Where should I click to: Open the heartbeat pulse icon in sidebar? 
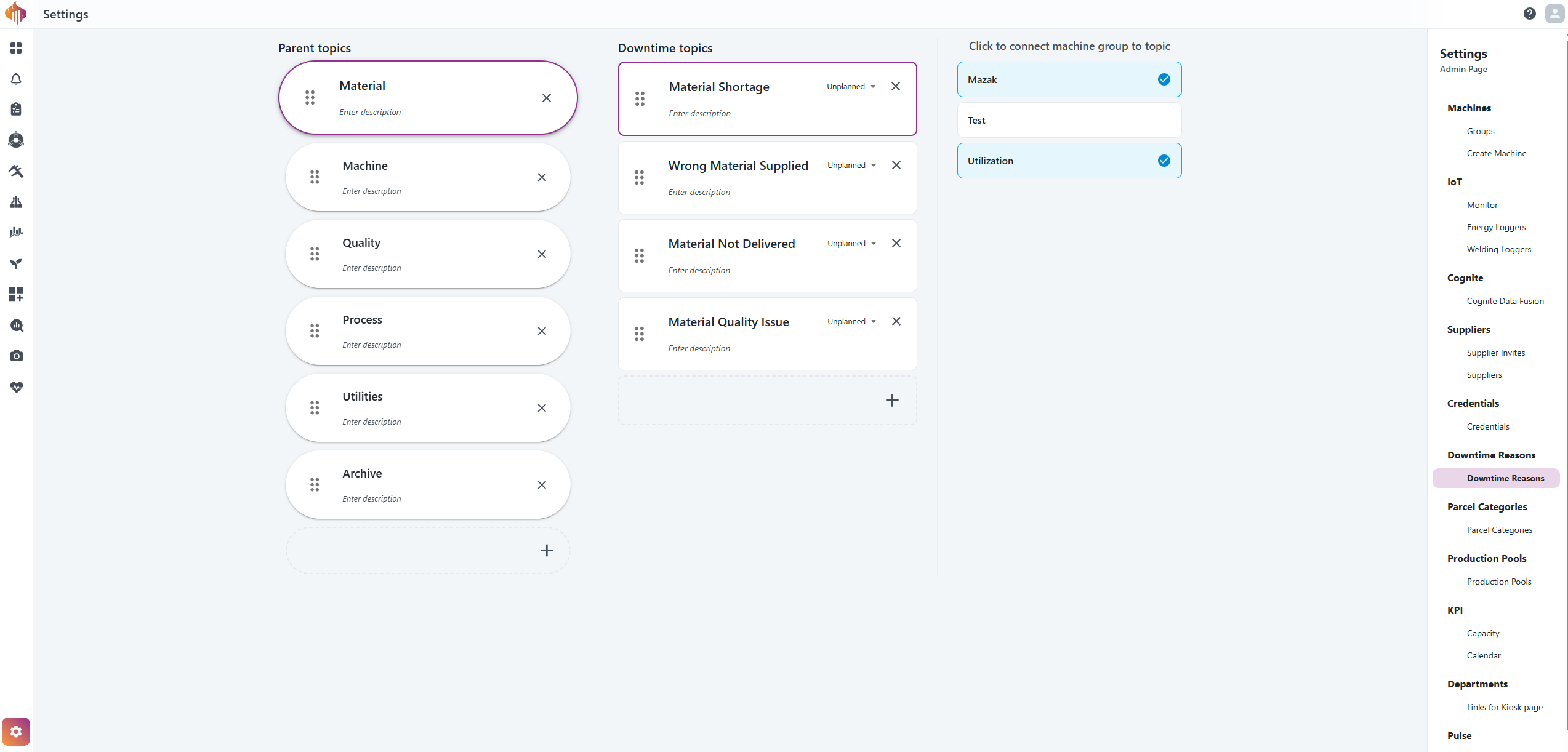tap(16, 387)
